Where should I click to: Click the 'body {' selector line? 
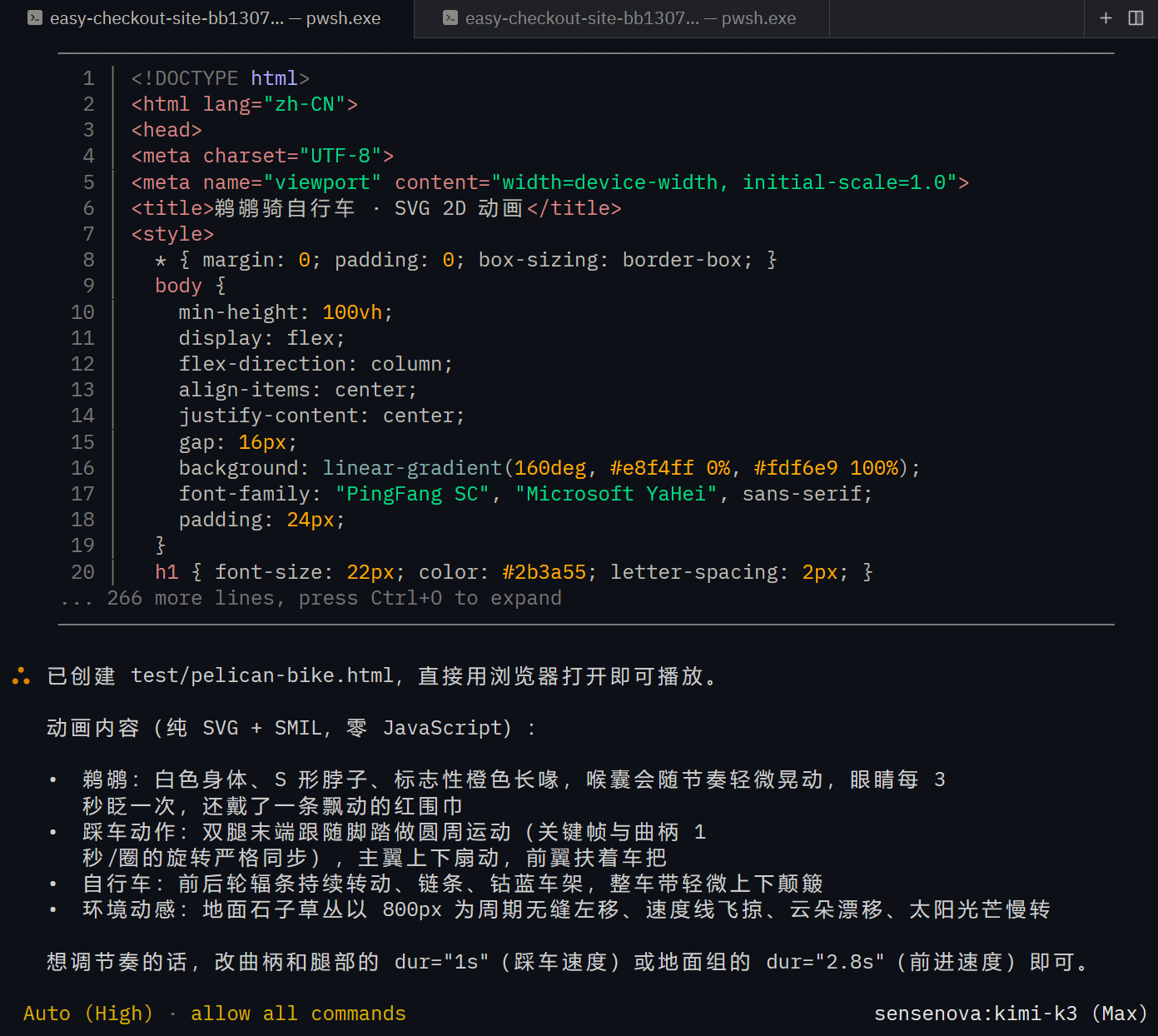tap(191, 286)
